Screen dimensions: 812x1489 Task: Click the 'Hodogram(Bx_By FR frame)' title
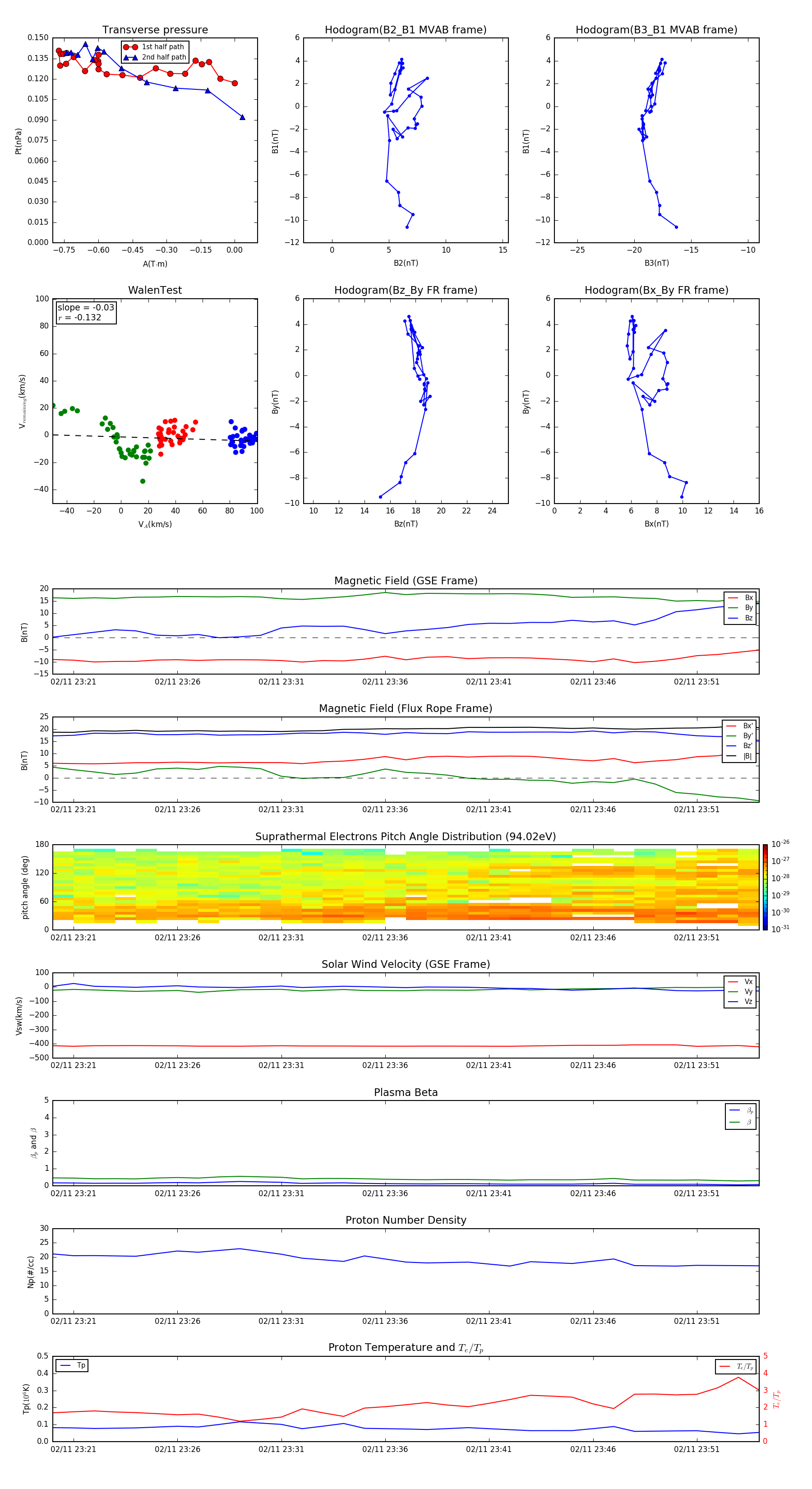click(x=656, y=290)
